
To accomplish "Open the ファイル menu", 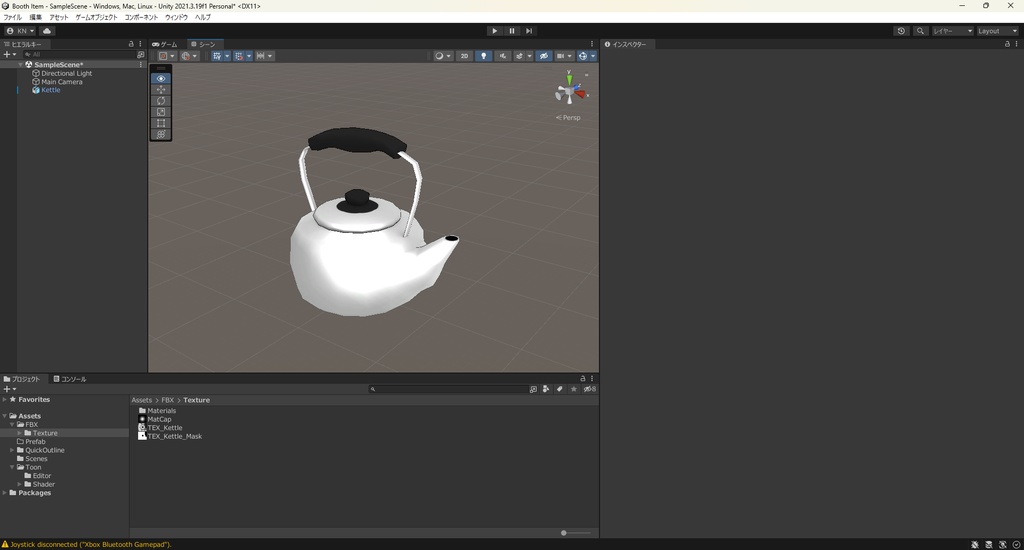I will 12,17.
